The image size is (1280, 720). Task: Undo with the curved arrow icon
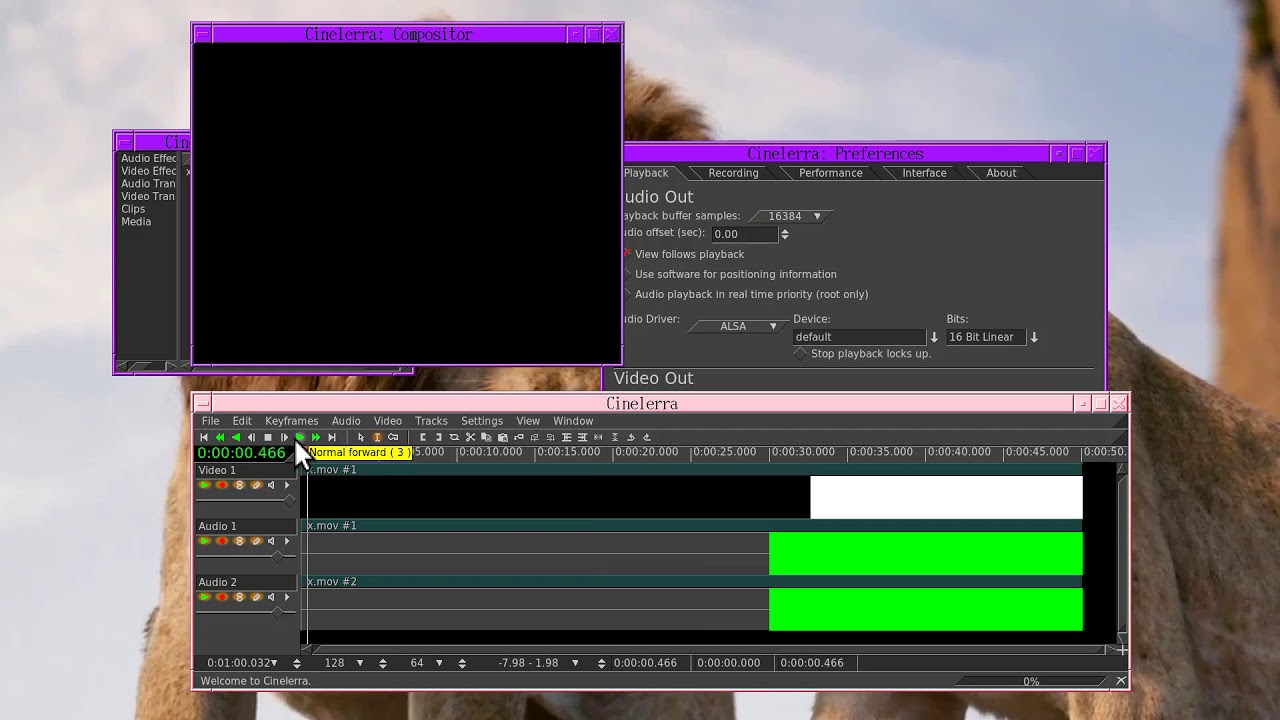(x=631, y=437)
